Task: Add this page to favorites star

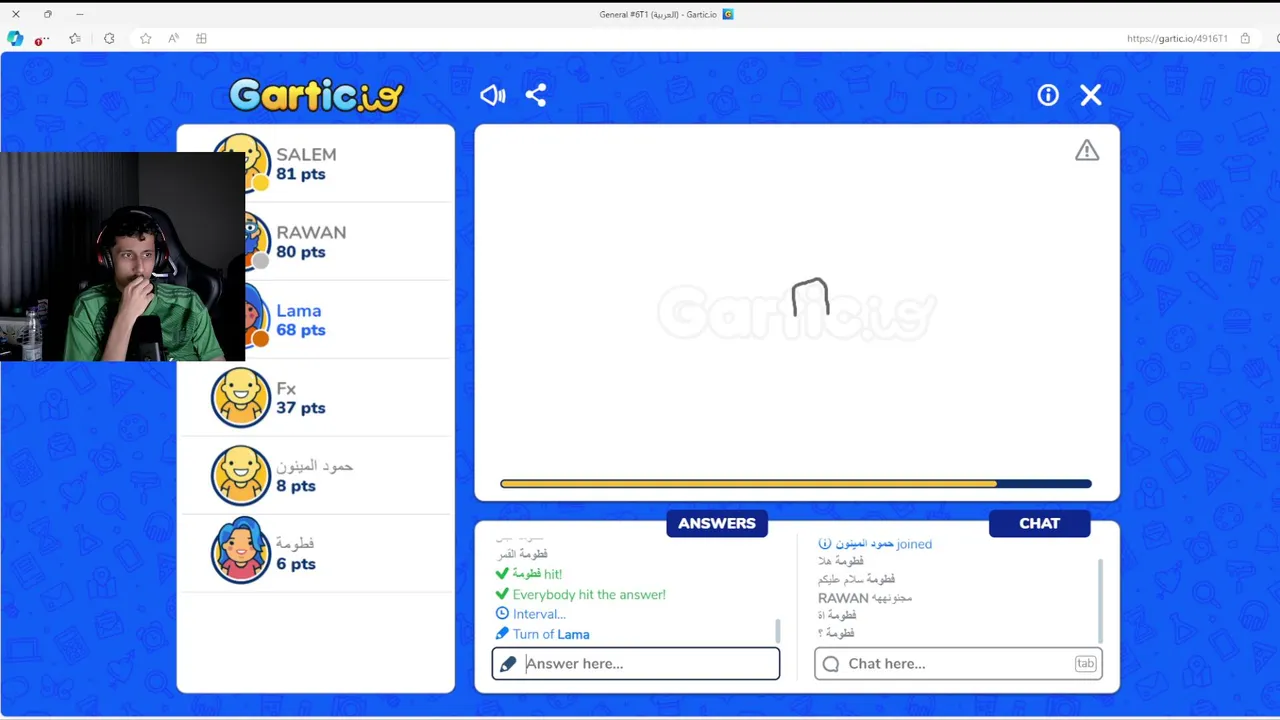Action: pyautogui.click(x=146, y=38)
